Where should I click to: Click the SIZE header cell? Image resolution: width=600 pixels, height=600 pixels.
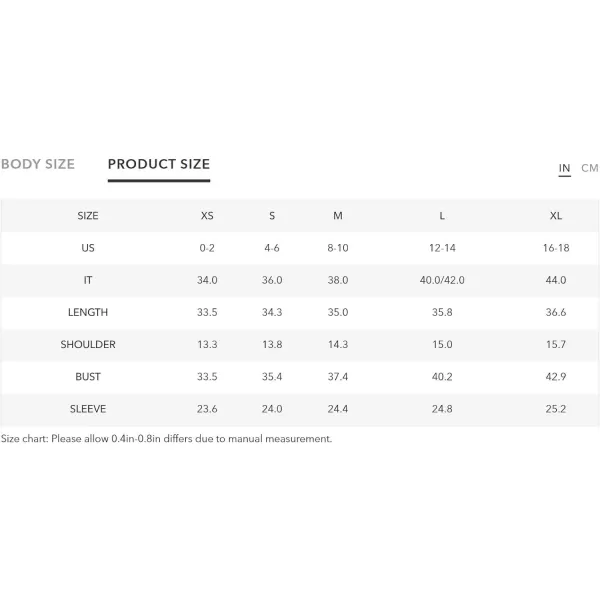pyautogui.click(x=88, y=216)
